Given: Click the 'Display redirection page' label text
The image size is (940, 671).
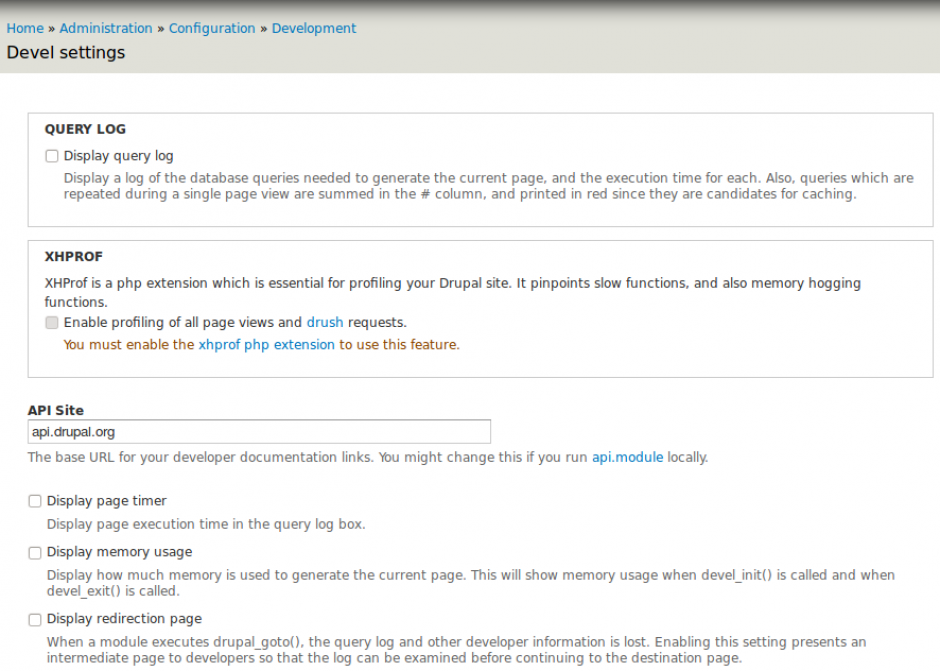Looking at the screenshot, I should pyautogui.click(x=124, y=619).
